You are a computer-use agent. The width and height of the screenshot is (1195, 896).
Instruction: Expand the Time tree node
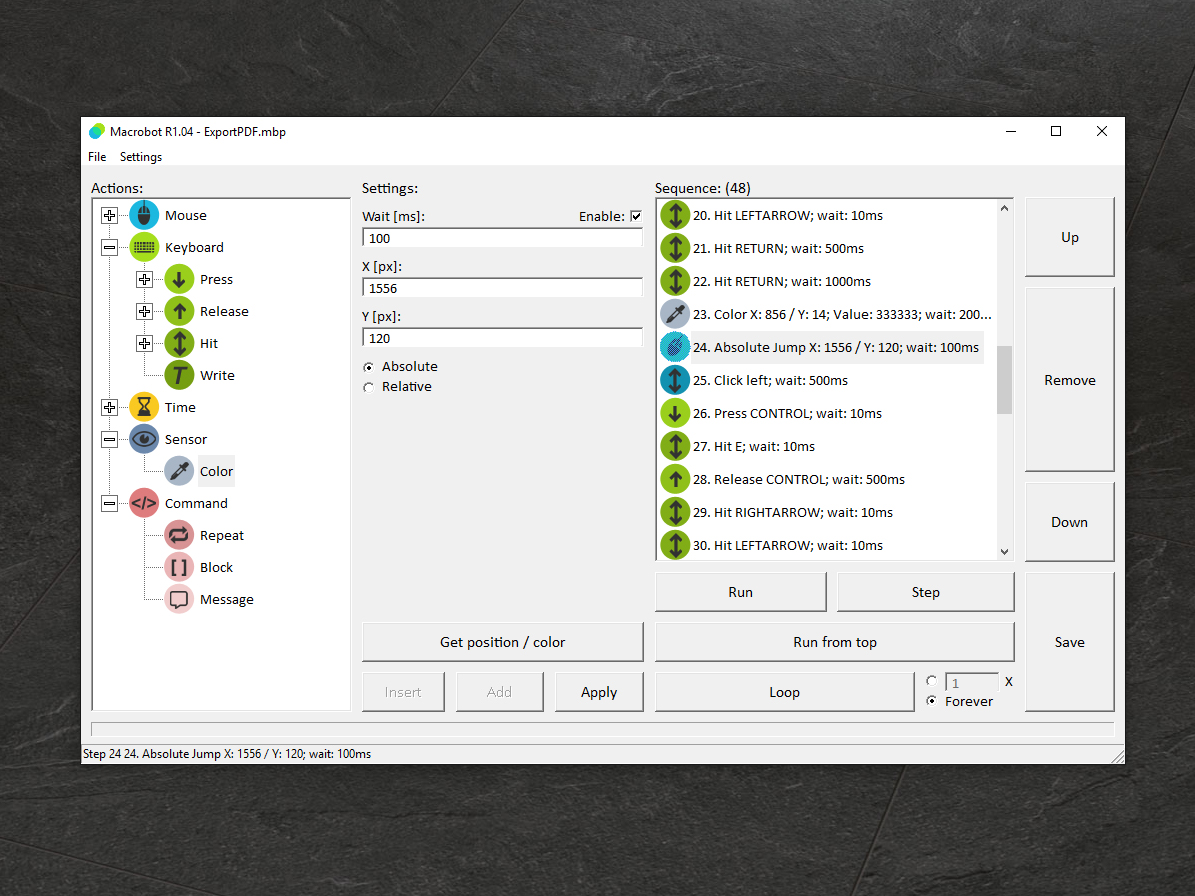point(110,407)
